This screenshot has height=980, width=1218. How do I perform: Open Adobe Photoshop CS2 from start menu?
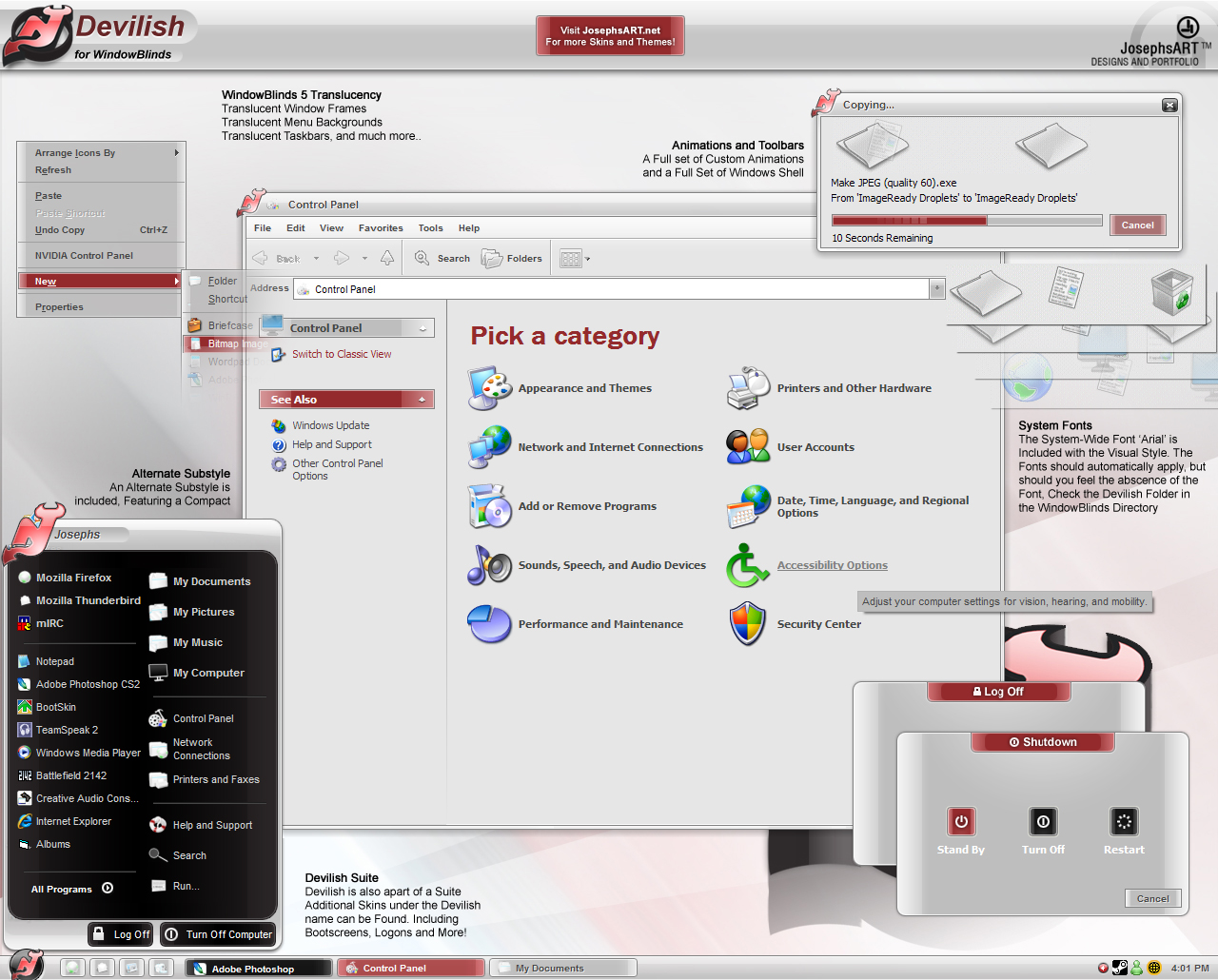click(78, 684)
